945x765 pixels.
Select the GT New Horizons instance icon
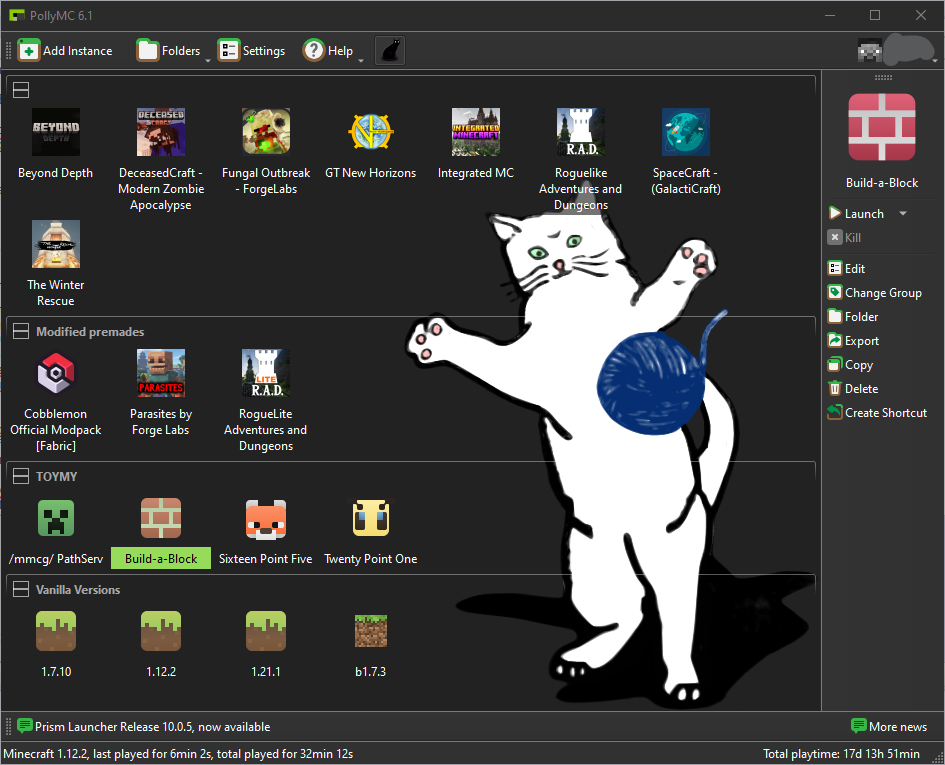[x=371, y=132]
